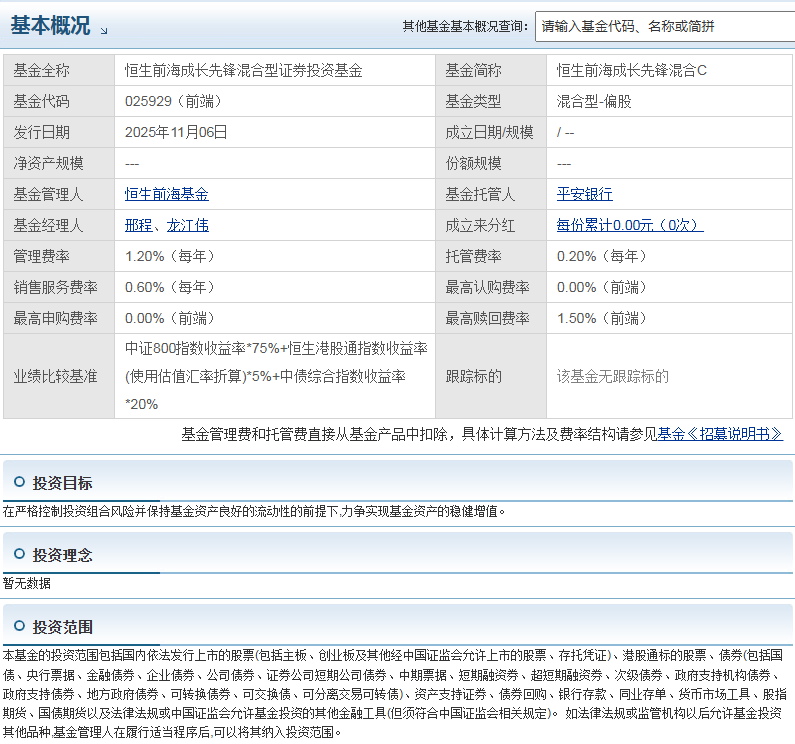Click the 投资理念 section header
The height and width of the screenshot is (744, 795).
click(398, 553)
